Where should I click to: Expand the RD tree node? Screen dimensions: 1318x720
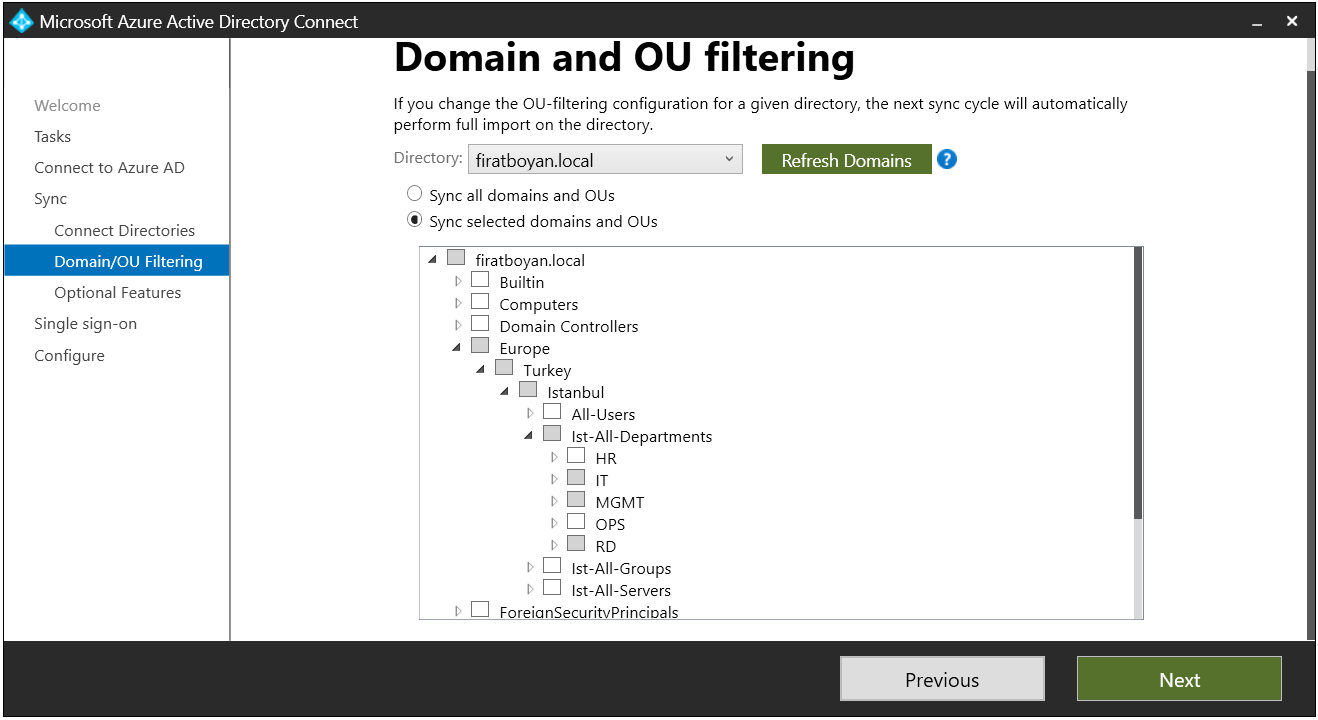pyautogui.click(x=554, y=546)
